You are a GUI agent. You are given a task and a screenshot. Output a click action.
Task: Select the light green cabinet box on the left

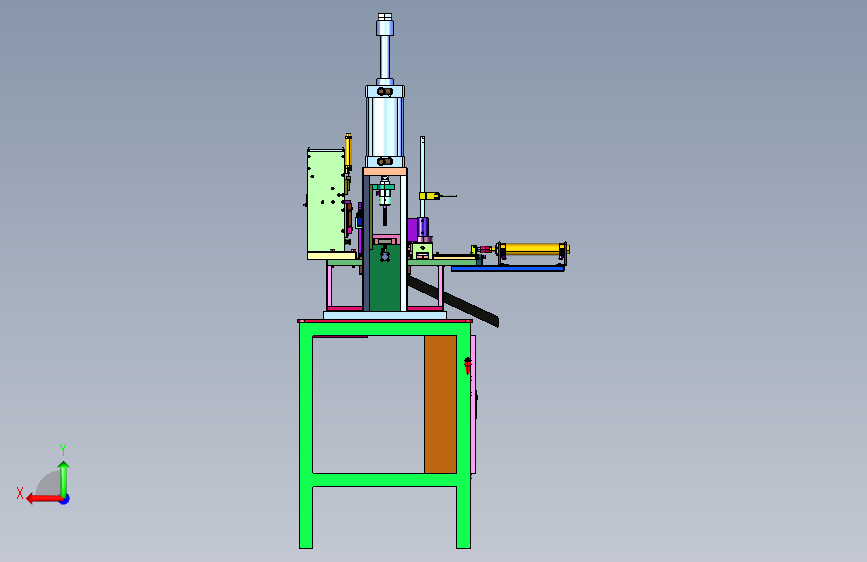point(326,200)
